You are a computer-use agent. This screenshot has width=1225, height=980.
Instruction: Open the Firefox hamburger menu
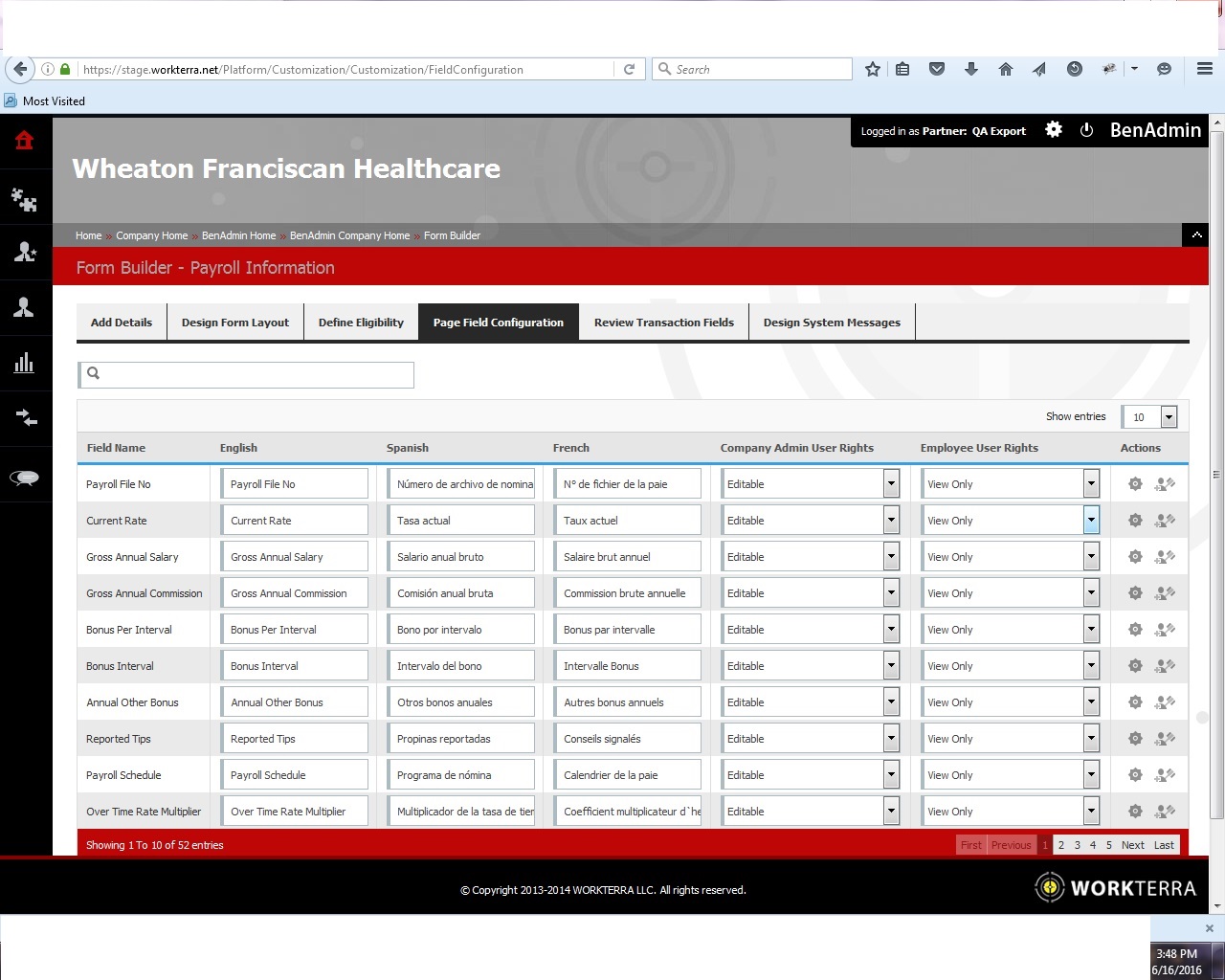1205,69
